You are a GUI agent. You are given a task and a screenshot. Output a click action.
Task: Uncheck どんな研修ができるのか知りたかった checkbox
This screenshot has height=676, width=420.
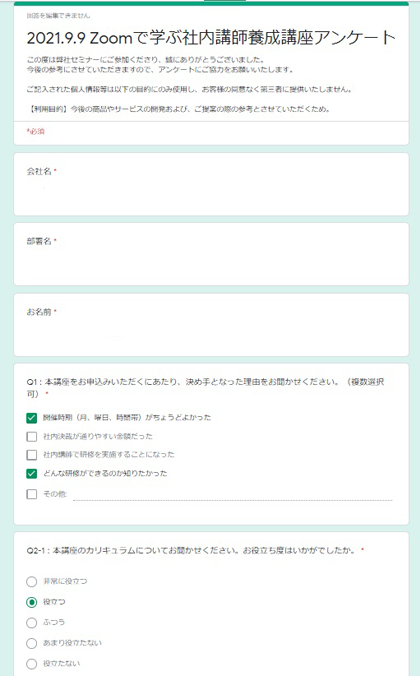coord(31,474)
